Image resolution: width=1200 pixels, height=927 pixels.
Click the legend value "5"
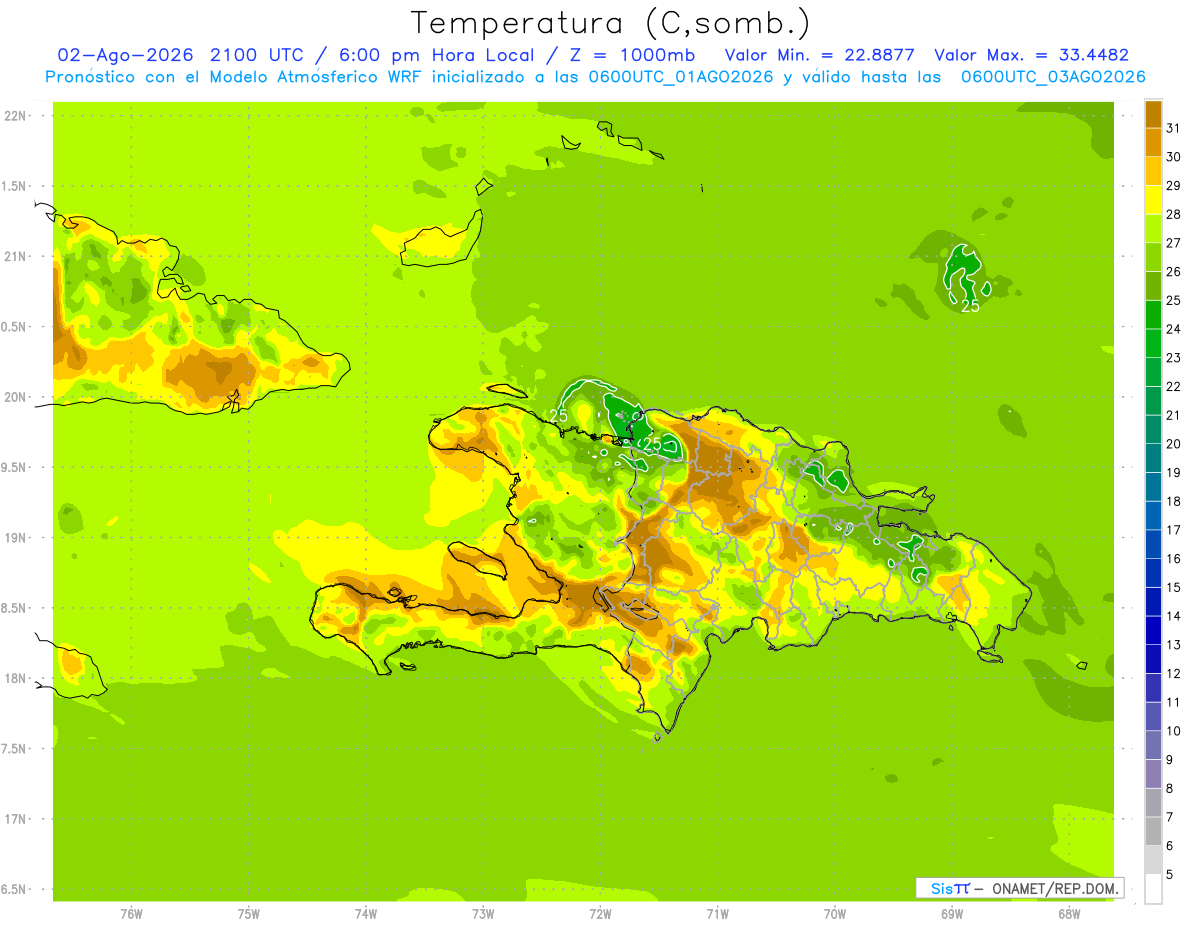[1171, 875]
